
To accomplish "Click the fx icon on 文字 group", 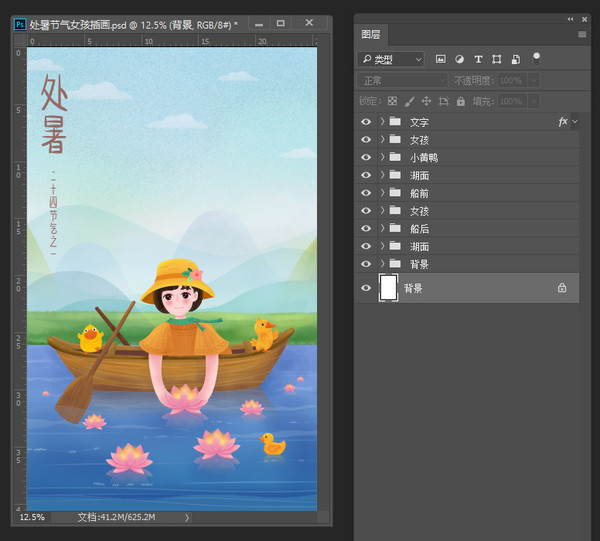I will pos(562,122).
